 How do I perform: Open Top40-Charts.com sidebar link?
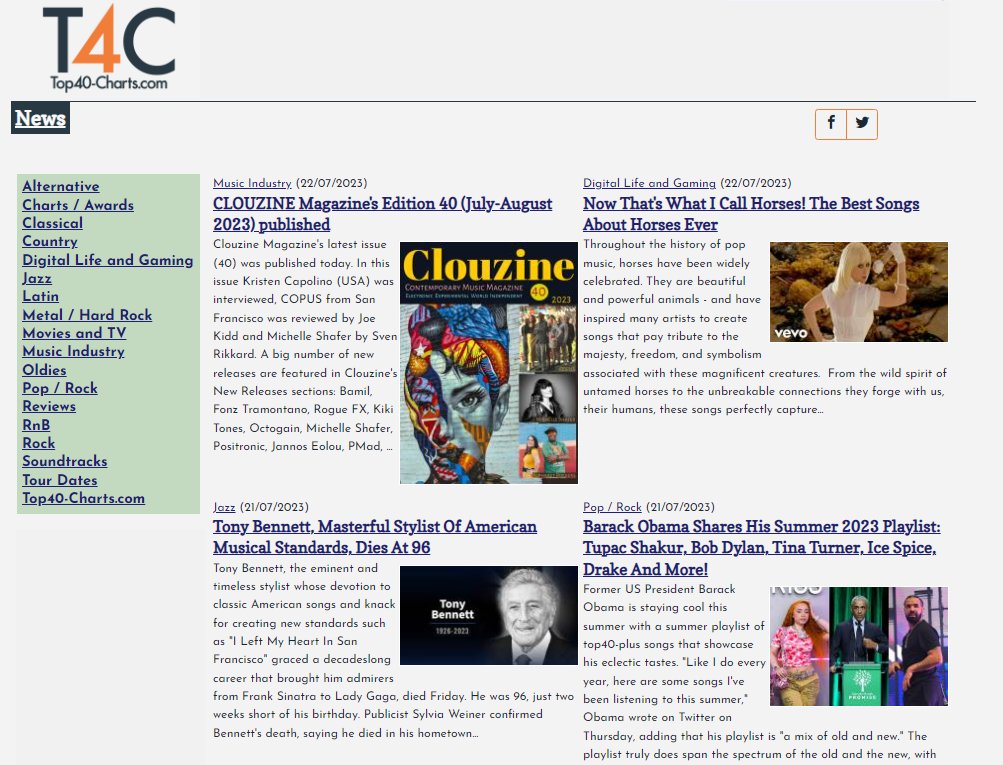(x=84, y=498)
